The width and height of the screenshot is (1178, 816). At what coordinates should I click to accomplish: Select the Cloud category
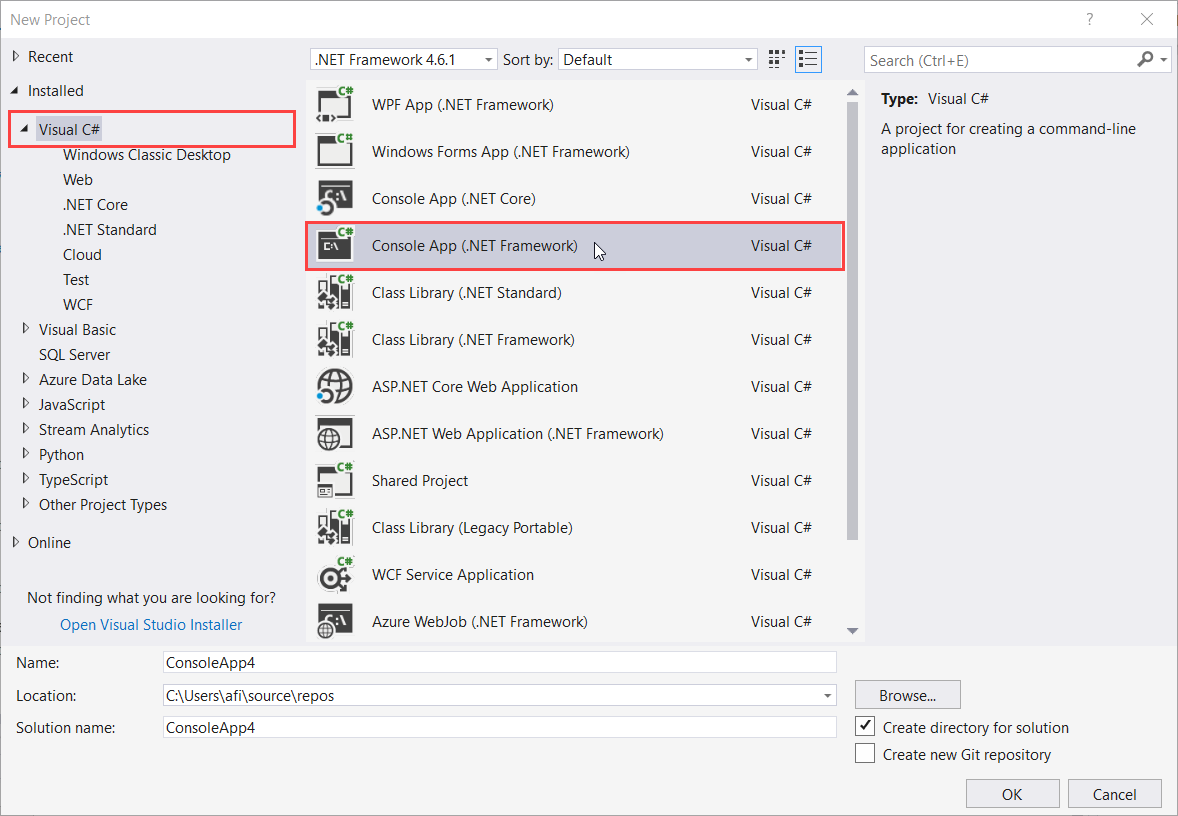click(x=82, y=255)
